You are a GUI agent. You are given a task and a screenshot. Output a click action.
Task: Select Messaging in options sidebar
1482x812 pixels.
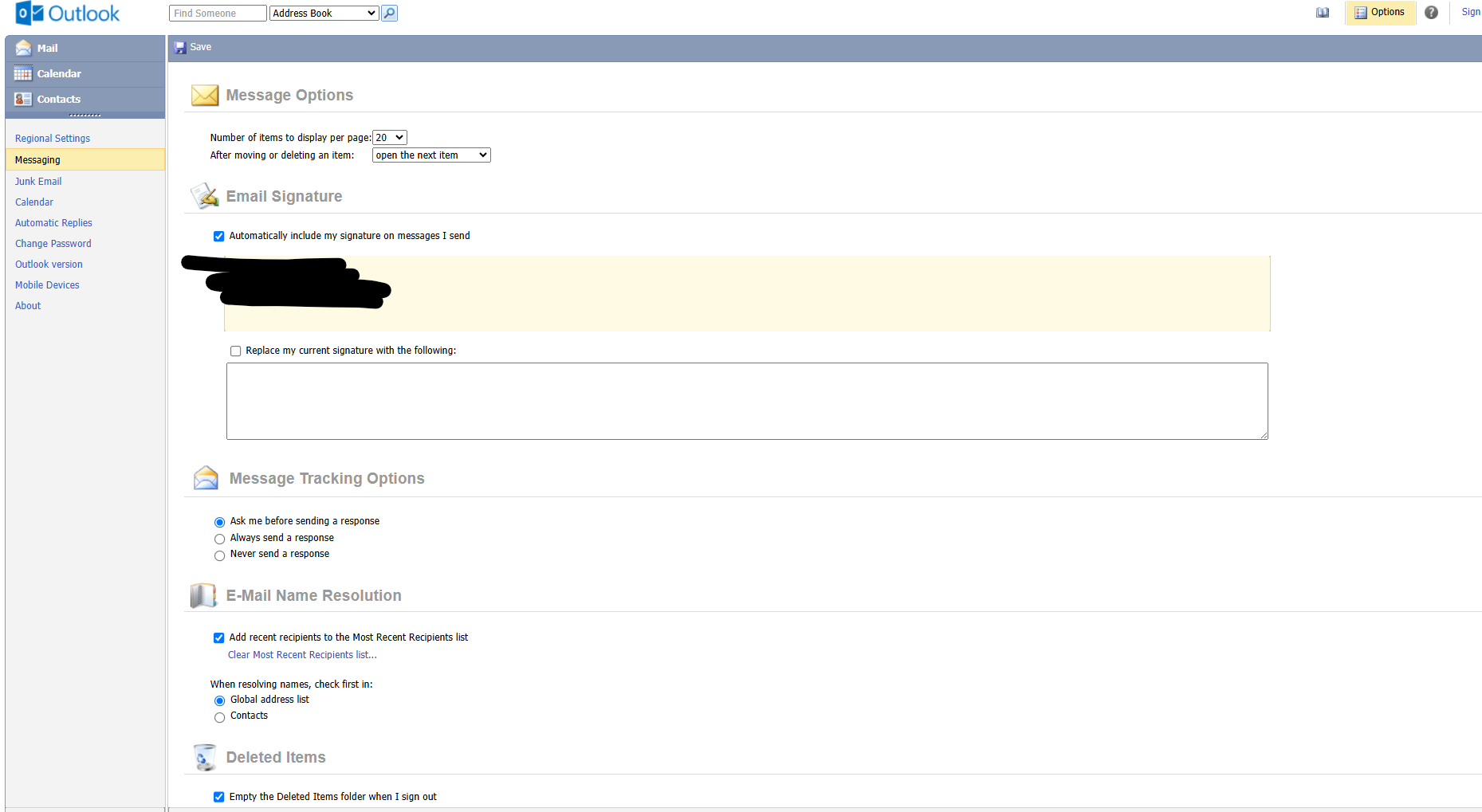[85, 159]
